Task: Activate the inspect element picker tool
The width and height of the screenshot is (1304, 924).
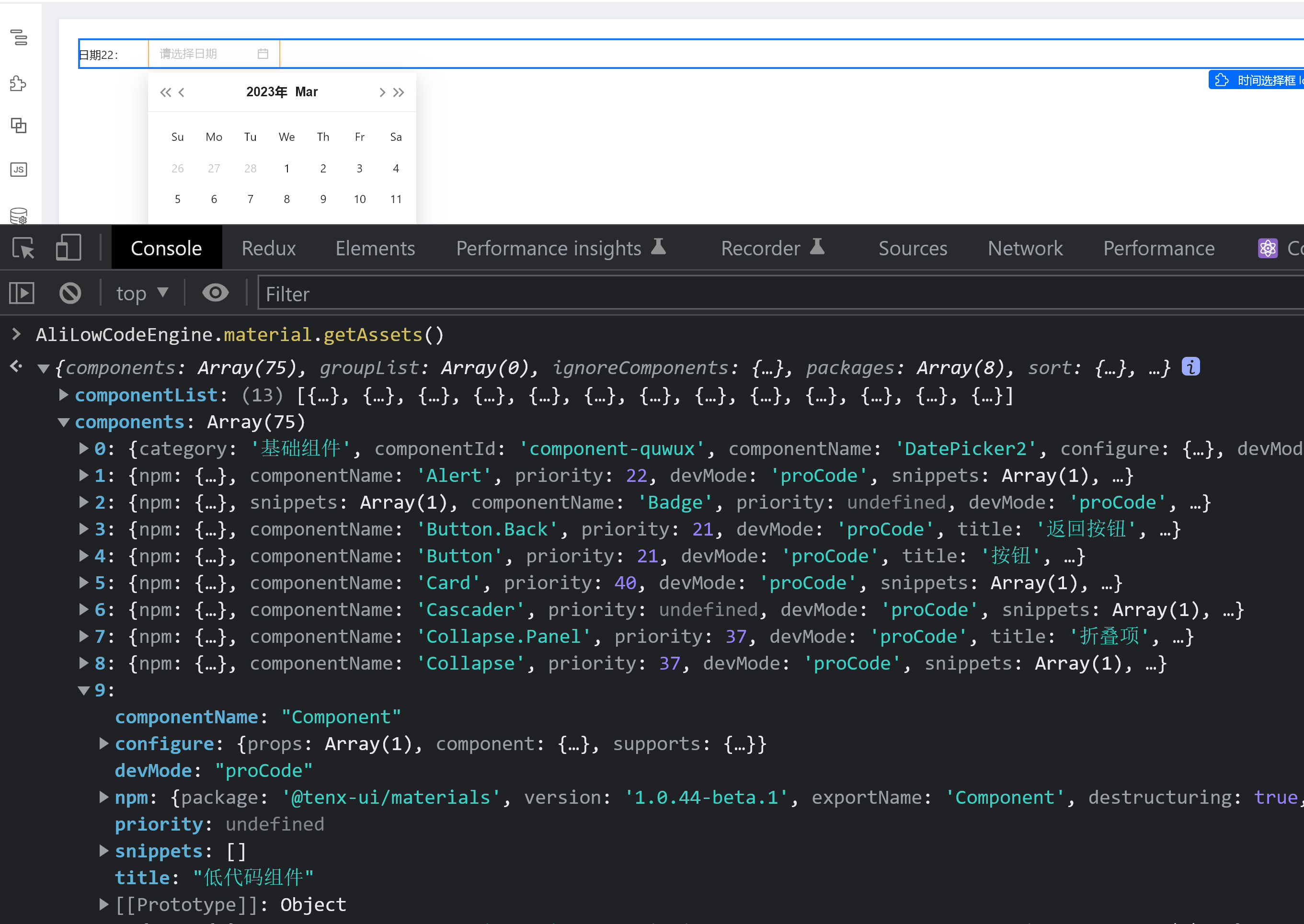Action: point(23,248)
